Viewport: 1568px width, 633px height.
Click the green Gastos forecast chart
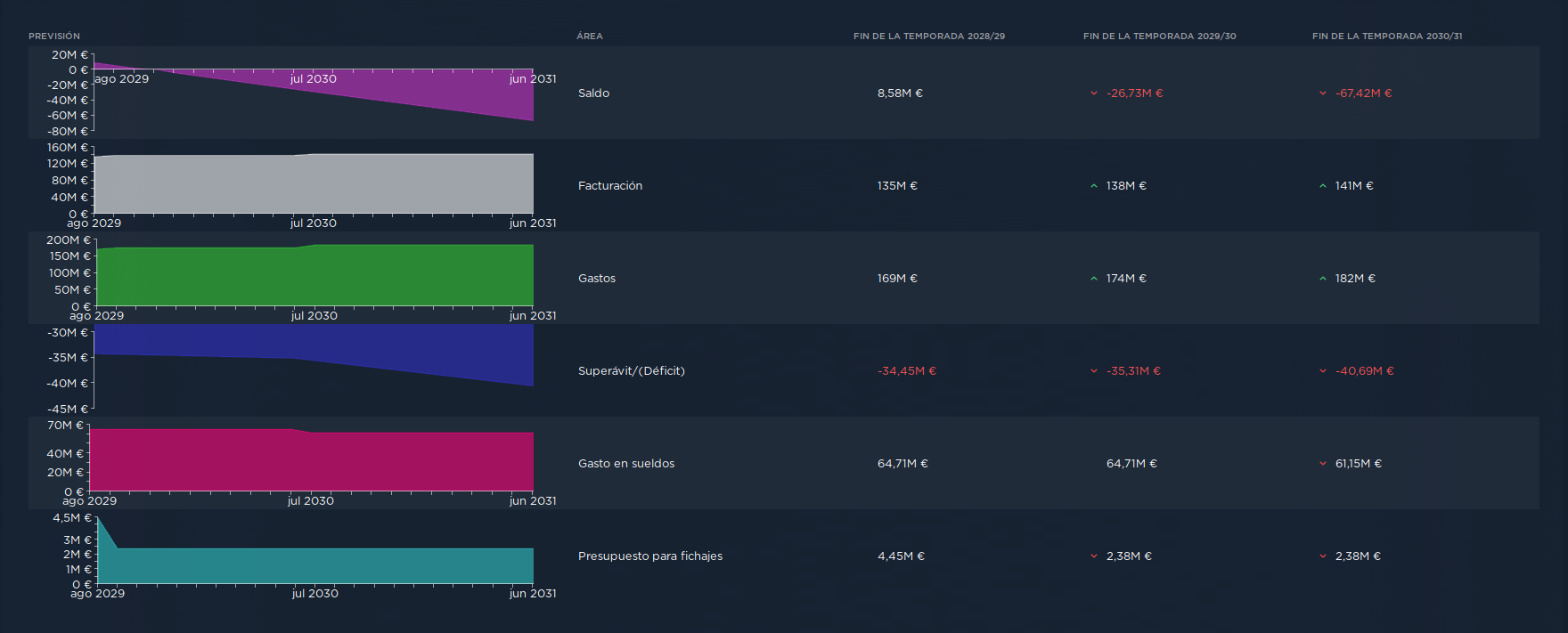click(x=314, y=275)
